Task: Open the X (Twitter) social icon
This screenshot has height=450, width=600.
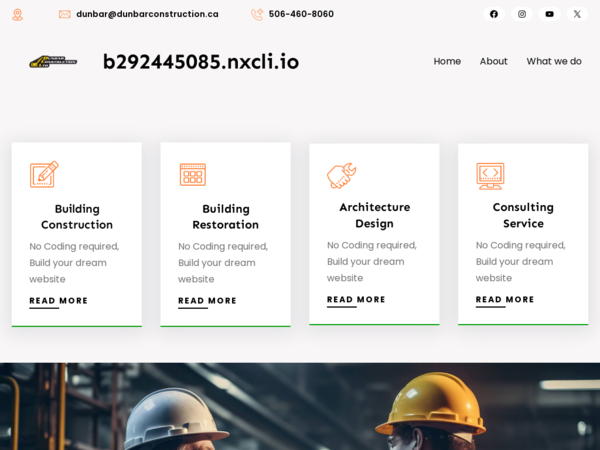Action: pos(577,14)
